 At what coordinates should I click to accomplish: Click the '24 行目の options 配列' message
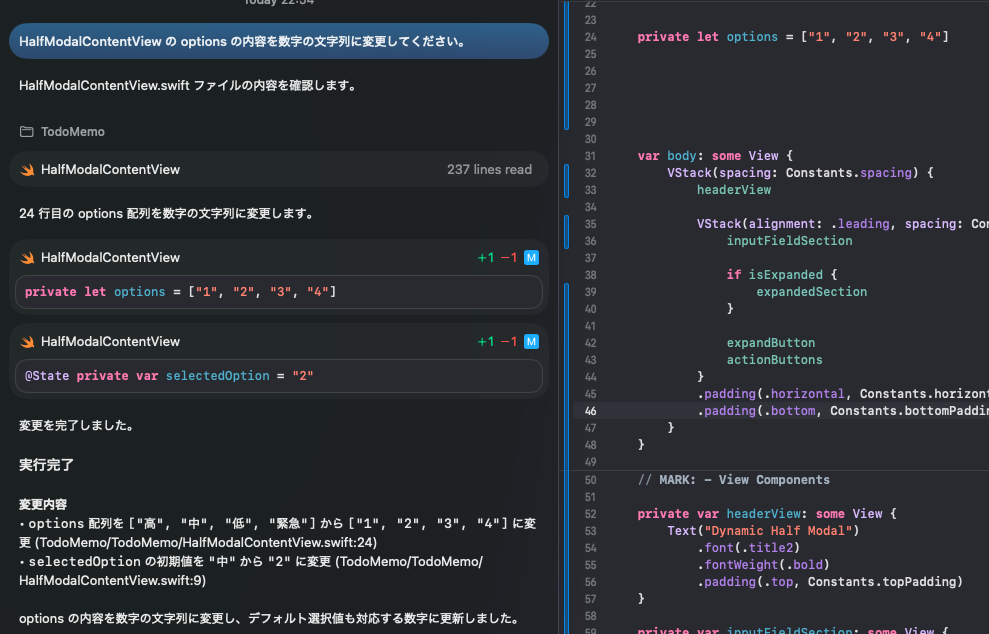(168, 213)
